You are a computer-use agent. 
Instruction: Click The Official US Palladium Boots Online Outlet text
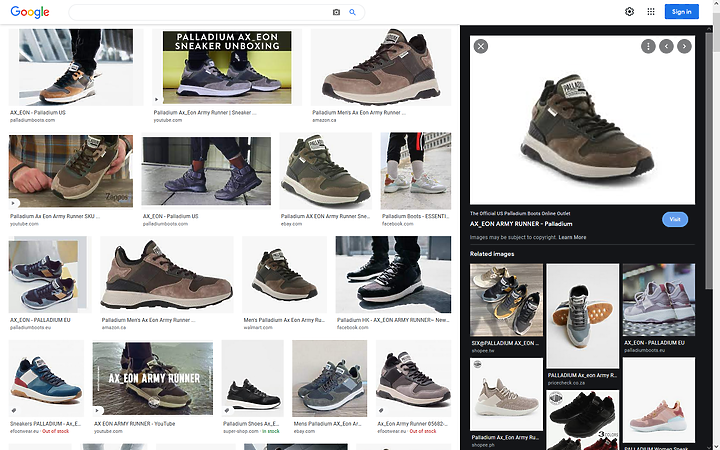[x=520, y=214]
